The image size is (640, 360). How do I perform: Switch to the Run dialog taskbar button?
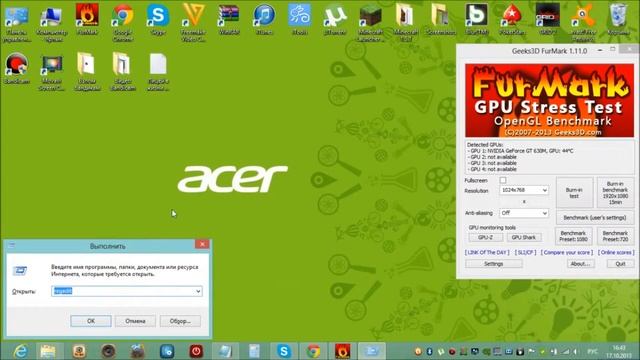(x=372, y=351)
